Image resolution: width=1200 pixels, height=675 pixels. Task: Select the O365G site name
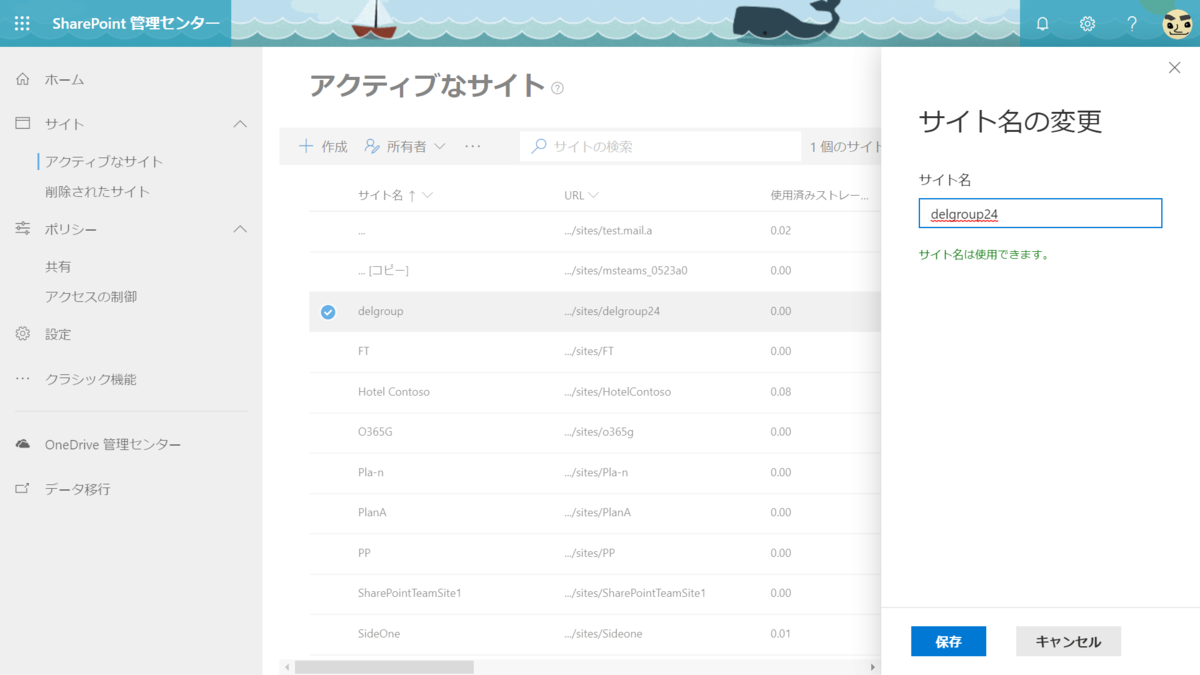pyautogui.click(x=375, y=432)
